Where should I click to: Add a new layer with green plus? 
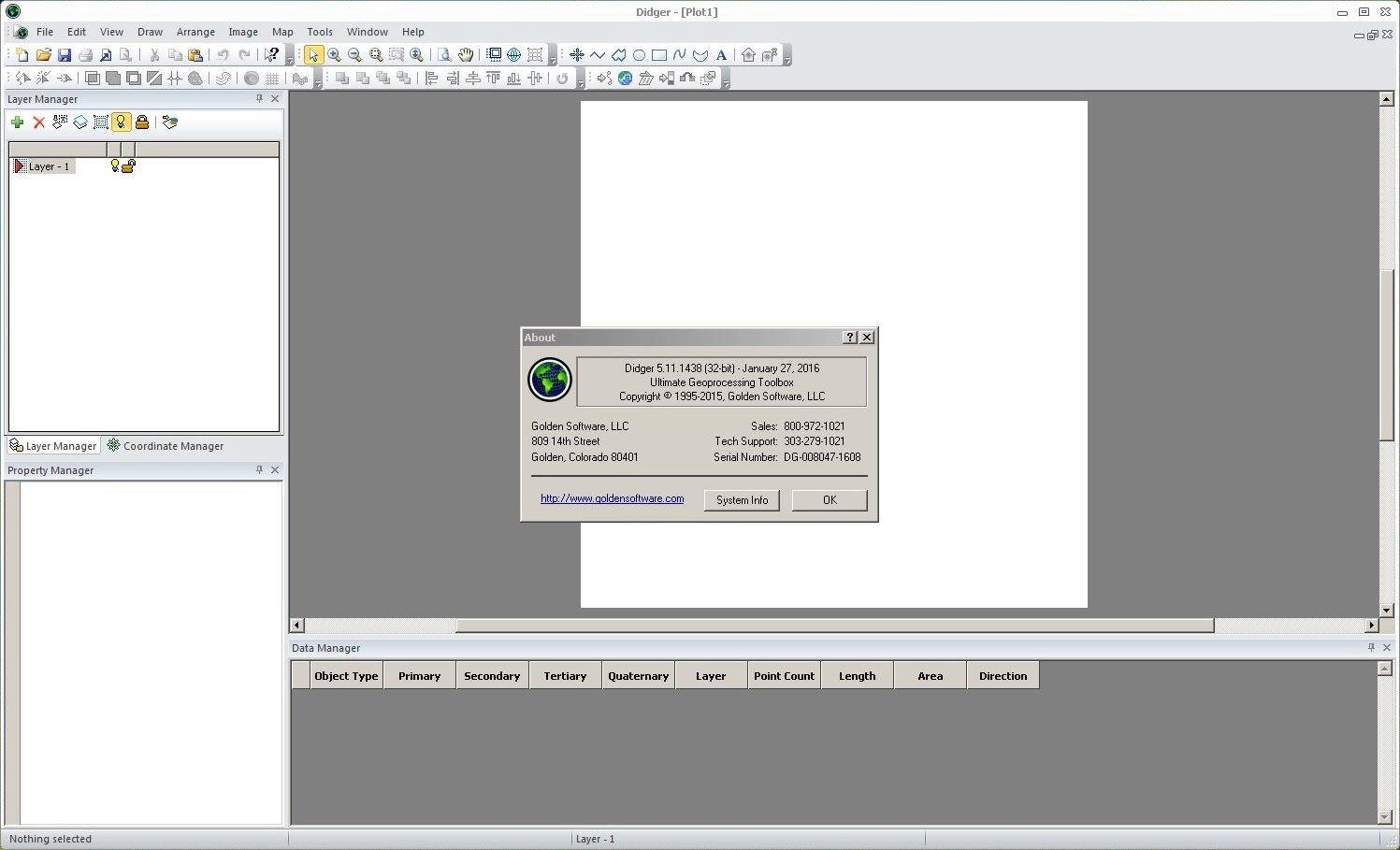(x=17, y=122)
